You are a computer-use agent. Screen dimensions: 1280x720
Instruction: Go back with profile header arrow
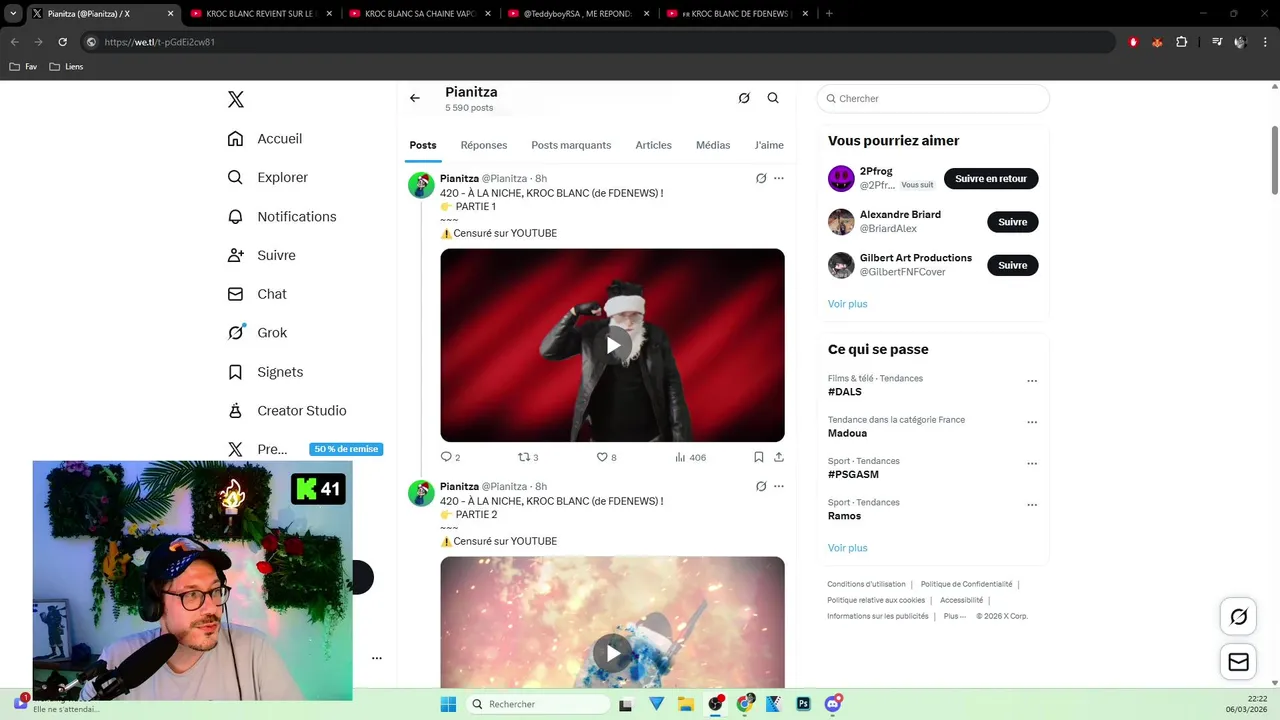pyautogui.click(x=415, y=98)
